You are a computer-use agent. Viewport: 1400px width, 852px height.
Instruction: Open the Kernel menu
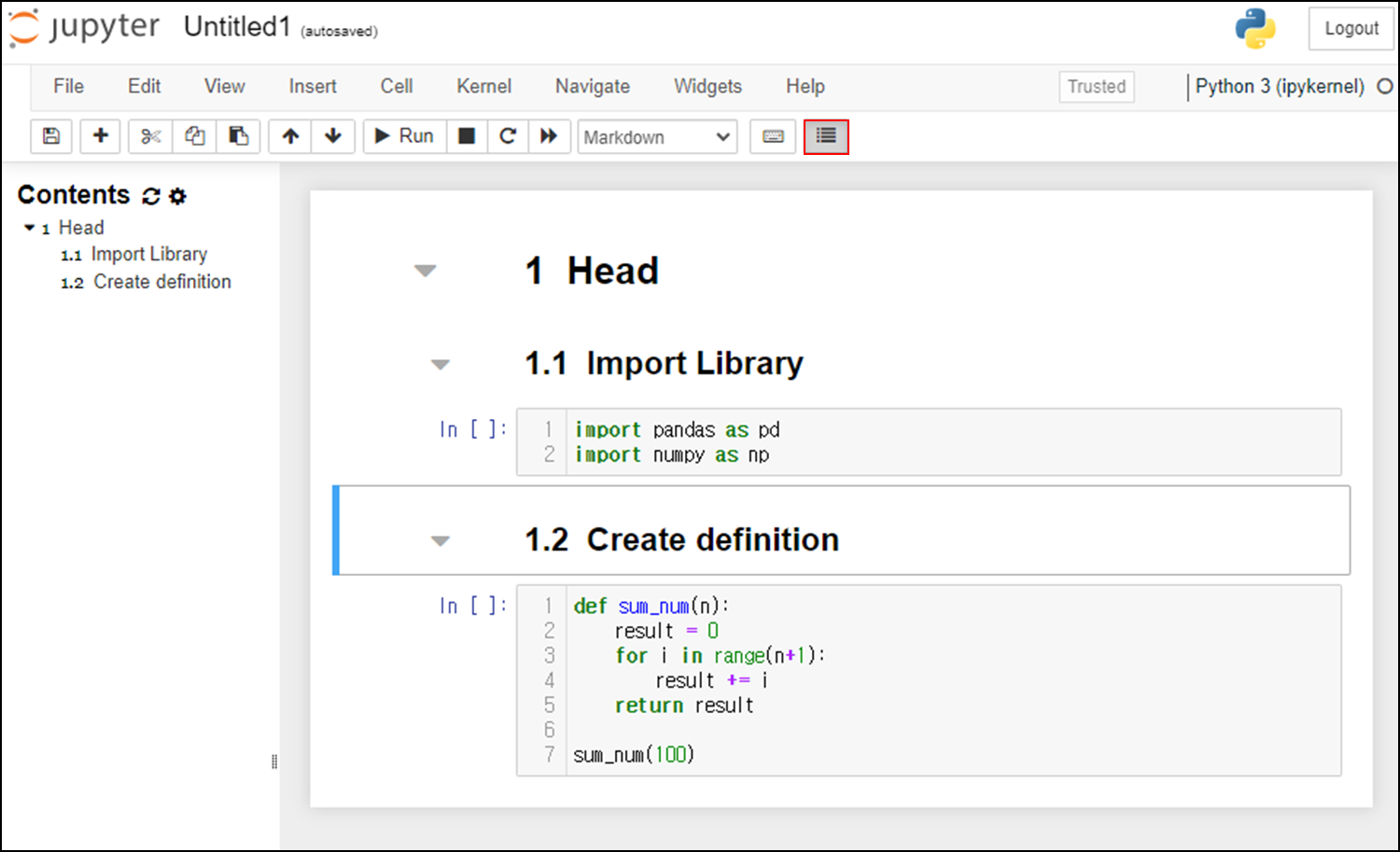coord(483,86)
